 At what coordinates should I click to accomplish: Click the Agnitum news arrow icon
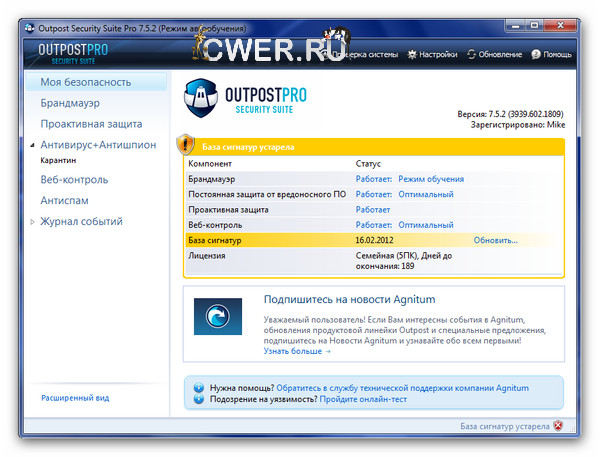217,317
